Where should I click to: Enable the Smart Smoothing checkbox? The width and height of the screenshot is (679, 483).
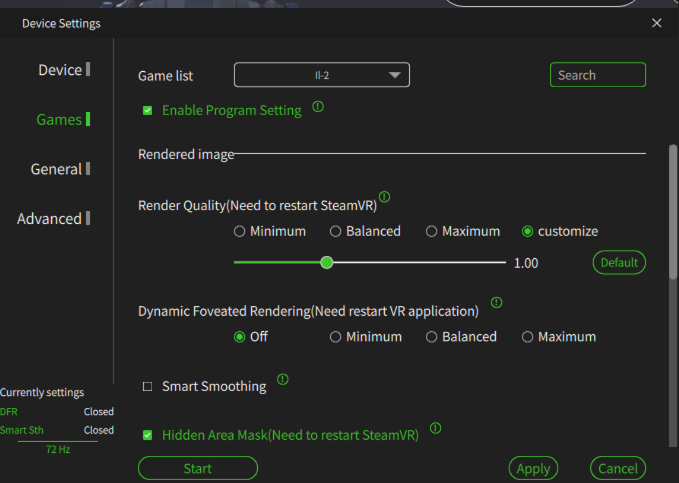click(x=148, y=386)
